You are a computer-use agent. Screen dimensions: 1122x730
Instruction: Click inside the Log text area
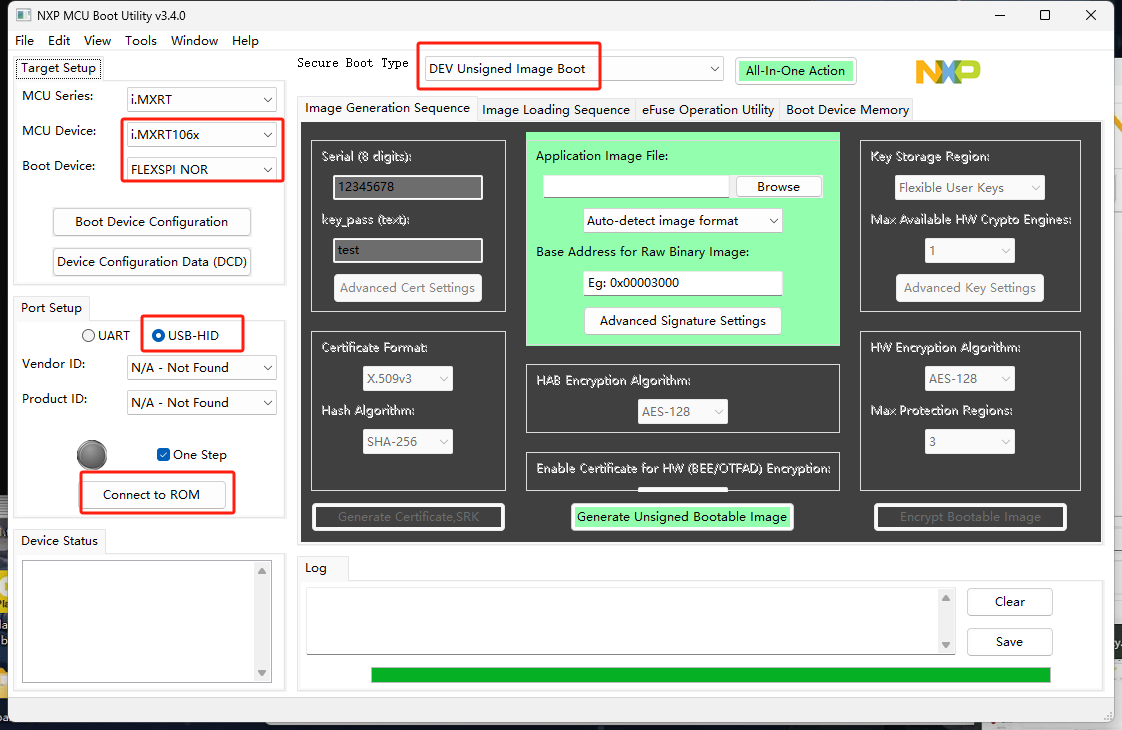[623, 620]
